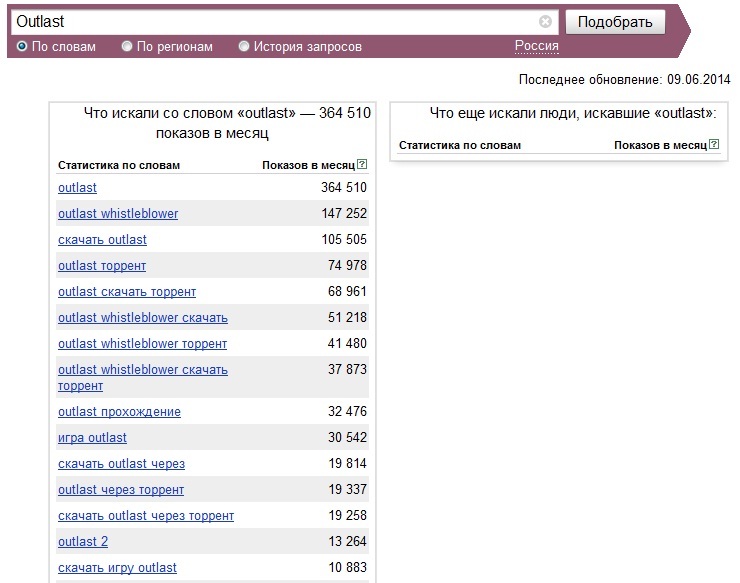
Task: Open the 'Россия' region selector
Action: 537,46
